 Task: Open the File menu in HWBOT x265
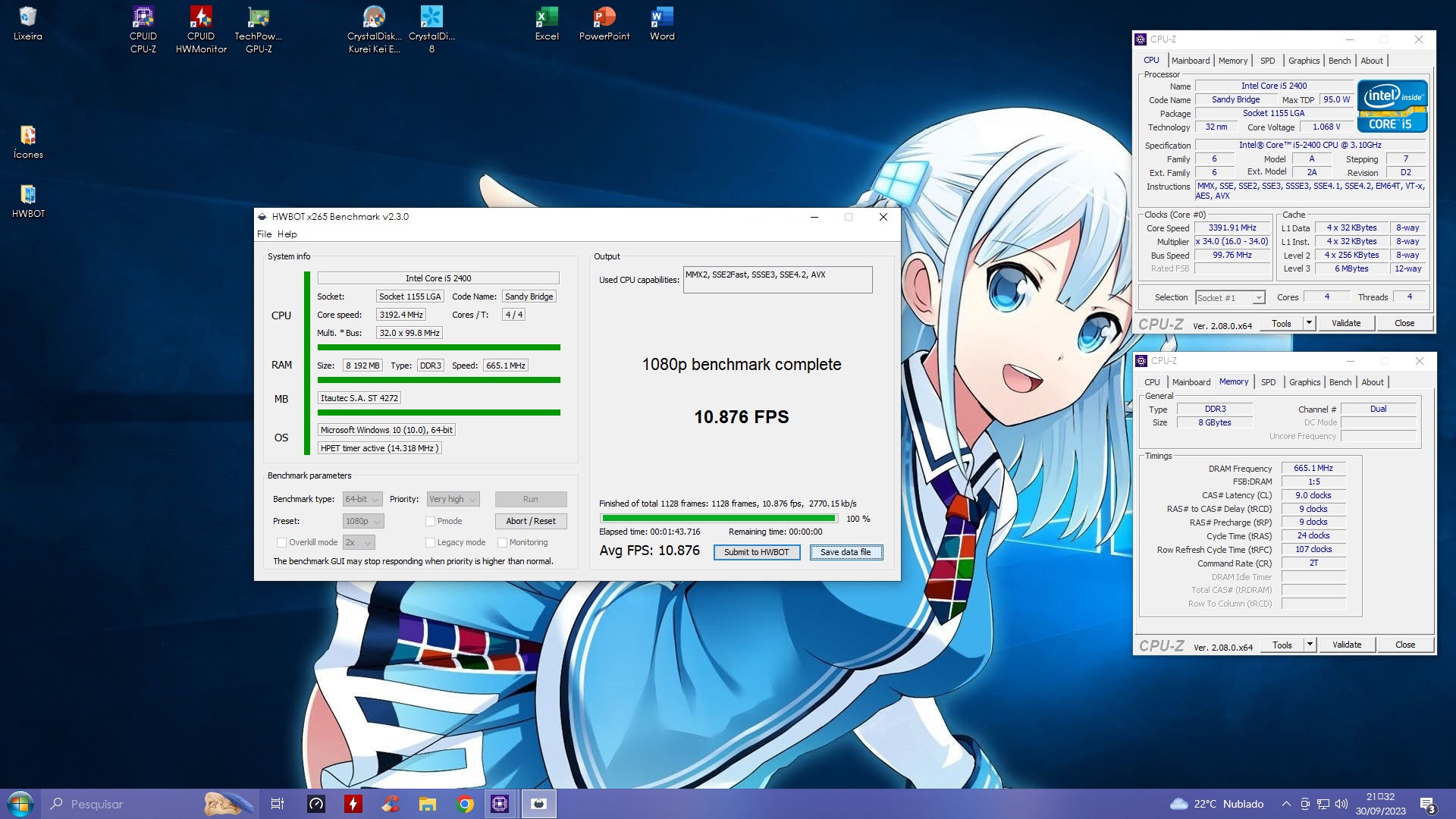[264, 234]
